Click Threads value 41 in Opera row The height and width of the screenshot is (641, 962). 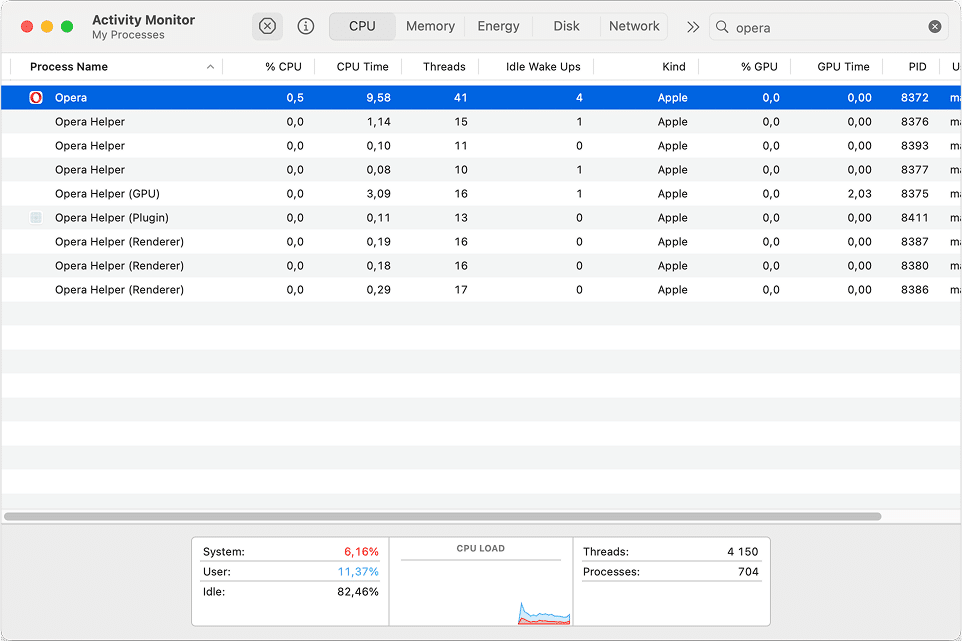pos(461,98)
